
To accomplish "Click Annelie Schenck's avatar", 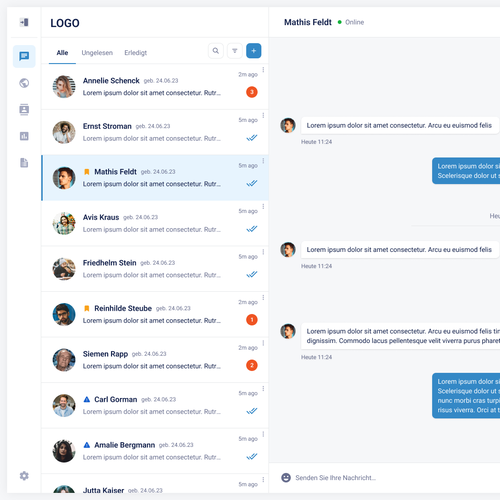I will click(64, 87).
